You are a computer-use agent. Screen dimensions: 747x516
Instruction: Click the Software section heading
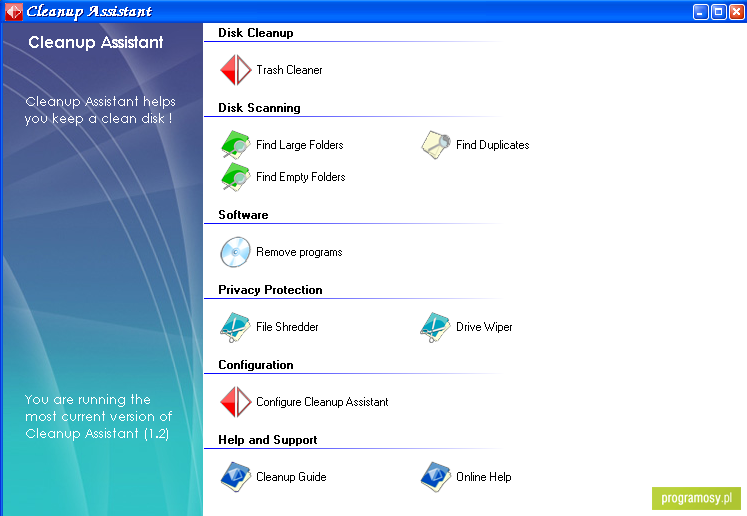click(x=243, y=215)
